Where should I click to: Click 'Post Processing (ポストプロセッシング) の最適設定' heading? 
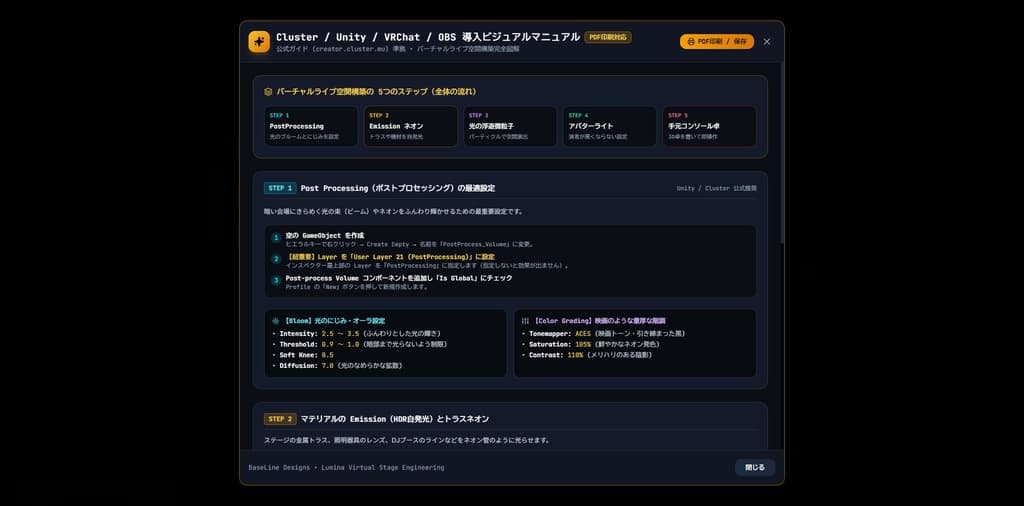tap(398, 188)
